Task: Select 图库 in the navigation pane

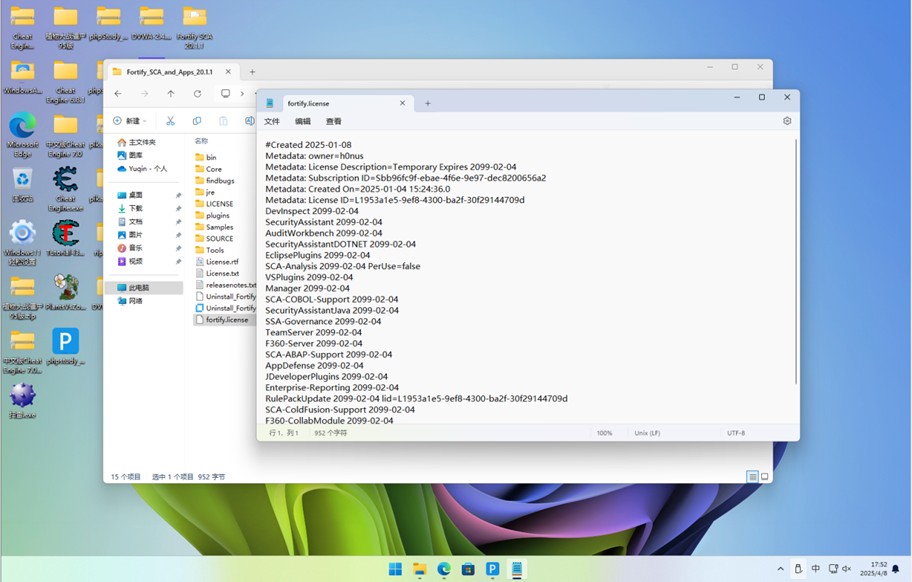Action: (x=136, y=155)
